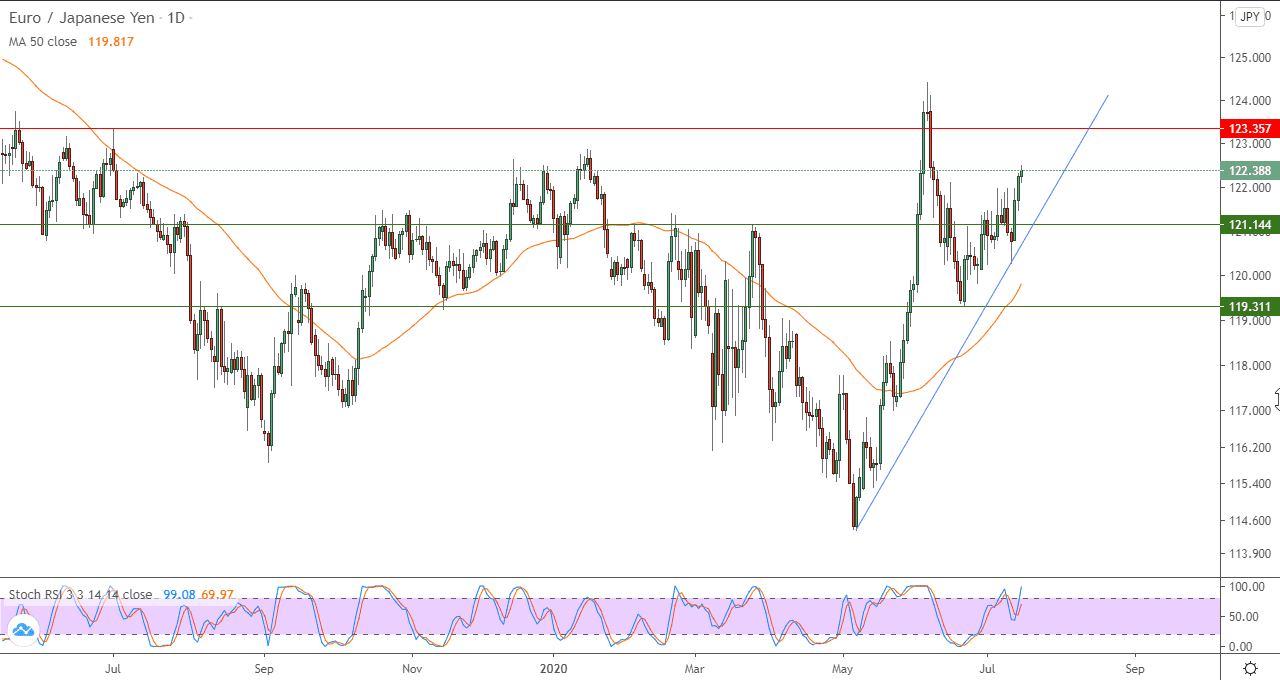Select the green 121.144 price label
The width and height of the screenshot is (1280, 680).
pos(1249,224)
